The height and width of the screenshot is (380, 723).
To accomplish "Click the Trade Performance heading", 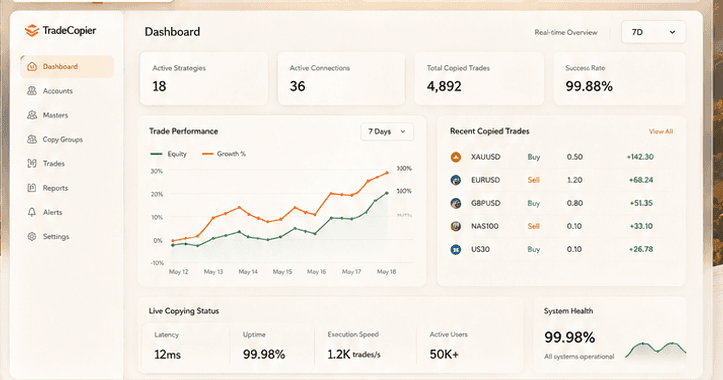I will click(x=184, y=131).
